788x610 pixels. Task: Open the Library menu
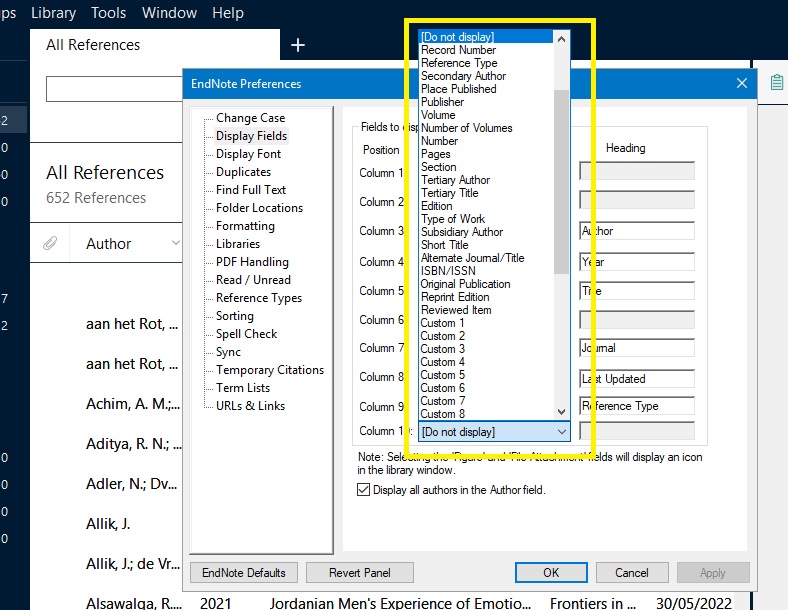(x=53, y=13)
